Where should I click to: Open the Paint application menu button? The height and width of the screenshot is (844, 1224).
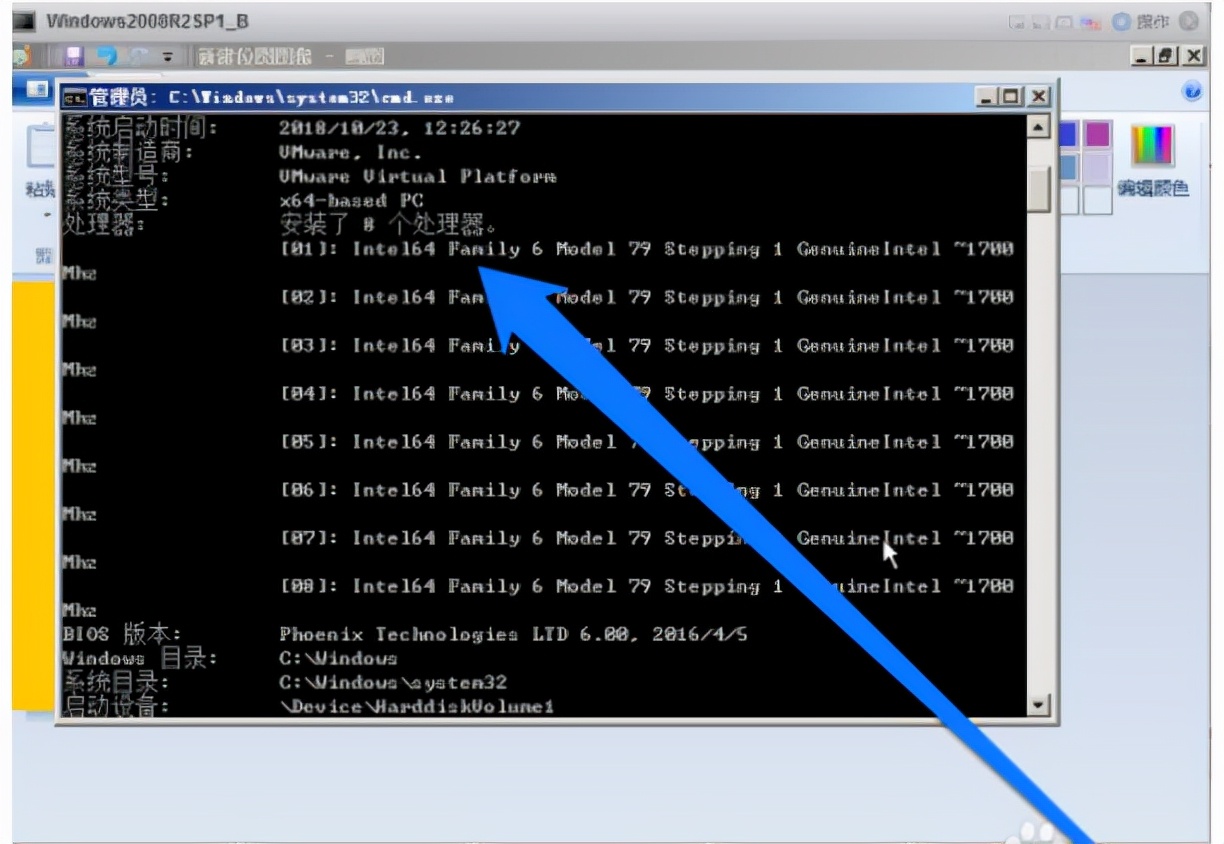click(x=37, y=91)
